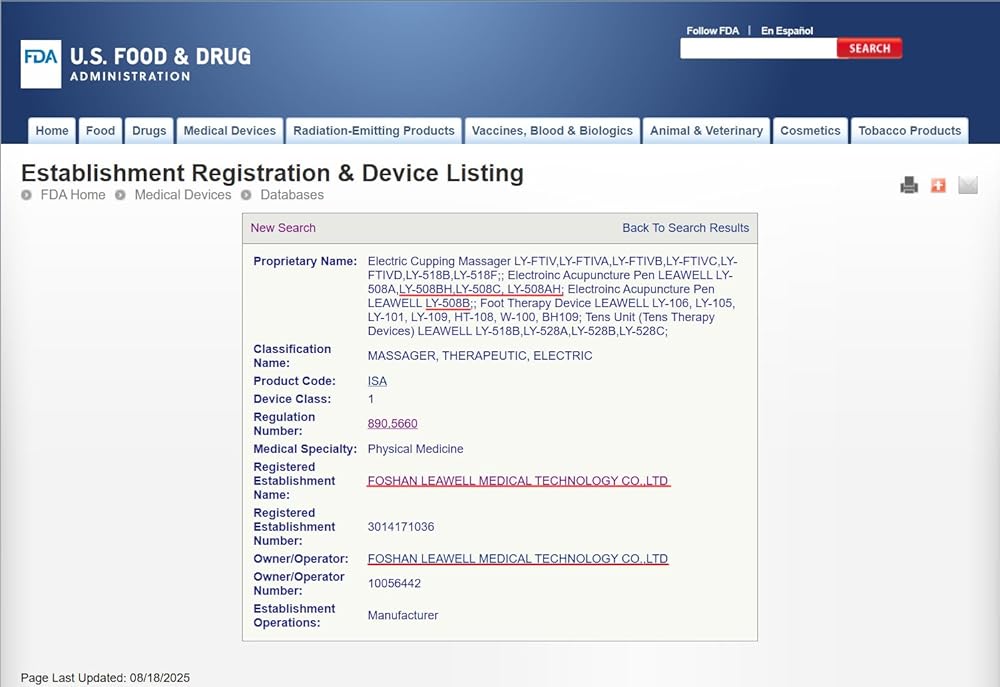
Task: Open the Animal & Veterinary tab
Action: tap(706, 131)
